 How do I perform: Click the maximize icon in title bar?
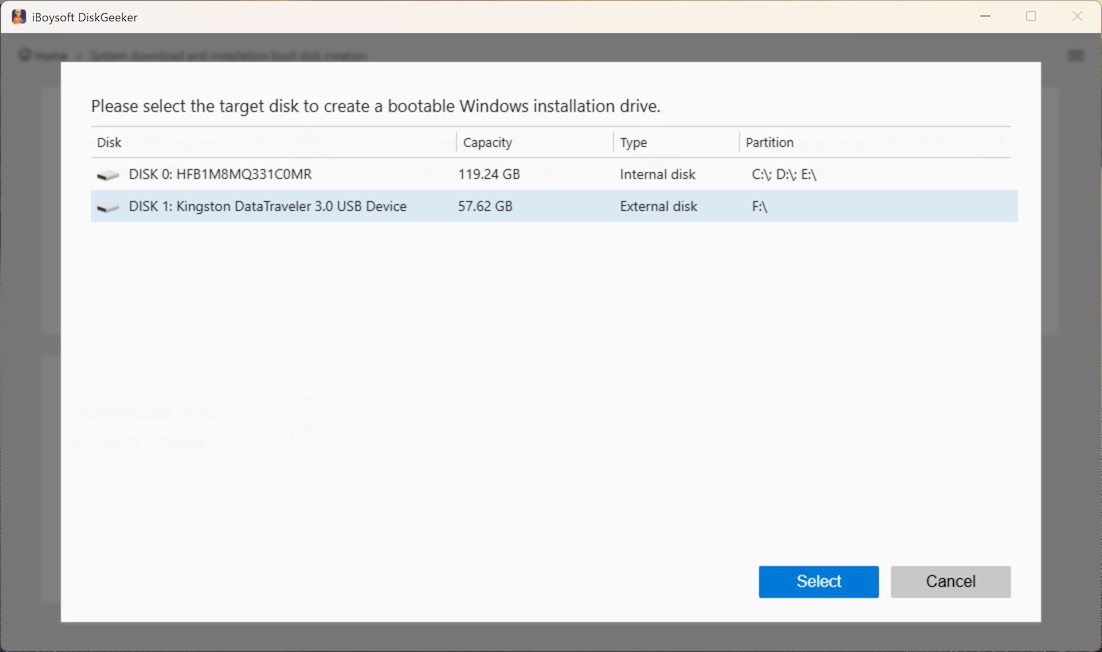click(1031, 16)
